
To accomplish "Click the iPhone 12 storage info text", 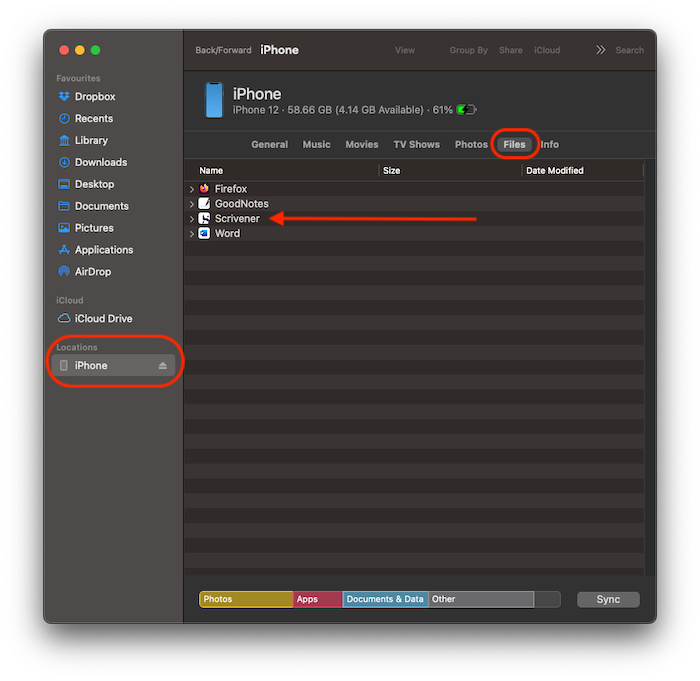I will tap(343, 110).
